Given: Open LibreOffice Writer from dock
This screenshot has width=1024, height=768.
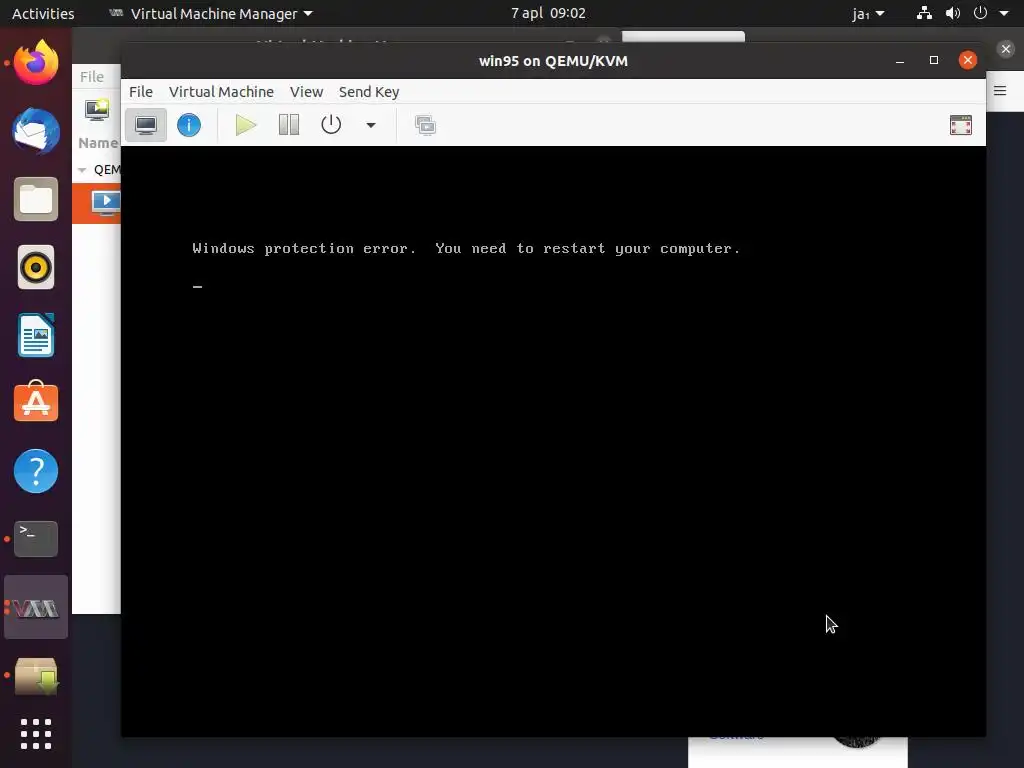Looking at the screenshot, I should [x=36, y=335].
